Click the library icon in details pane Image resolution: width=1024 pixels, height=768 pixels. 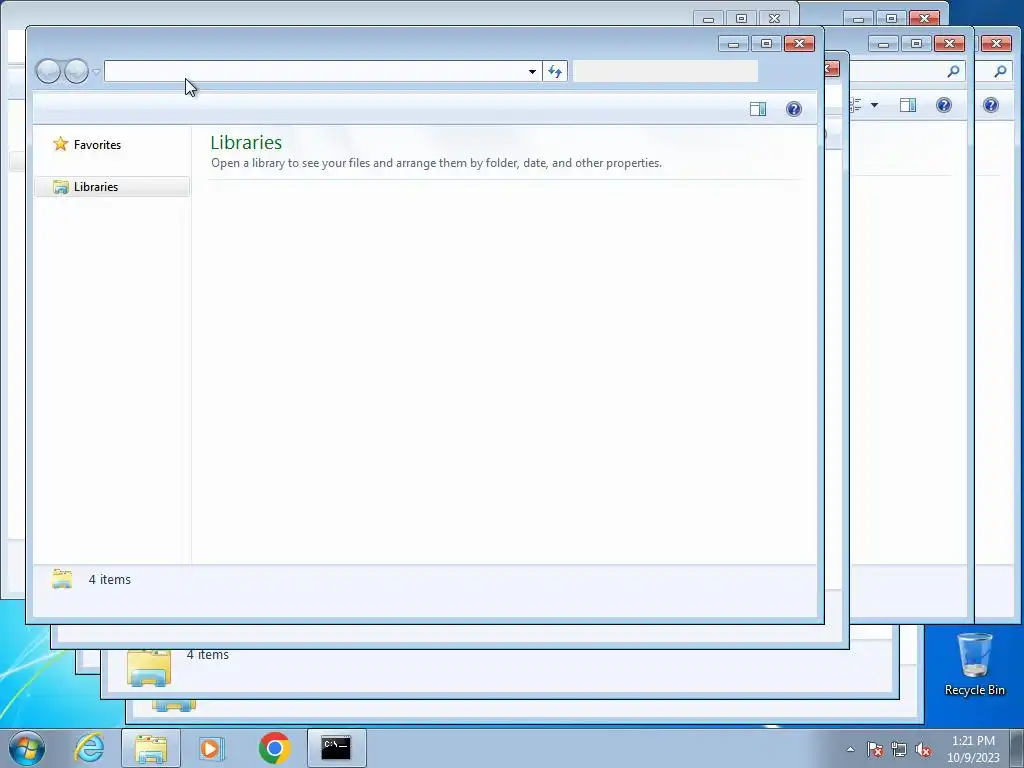pyautogui.click(x=62, y=579)
